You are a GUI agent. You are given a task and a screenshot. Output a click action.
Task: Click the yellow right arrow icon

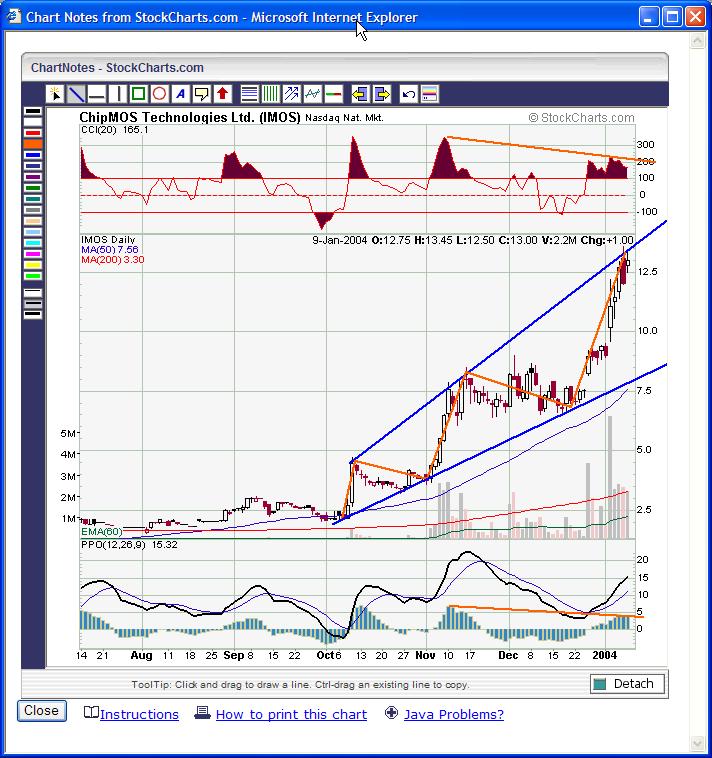pyautogui.click(x=381, y=94)
